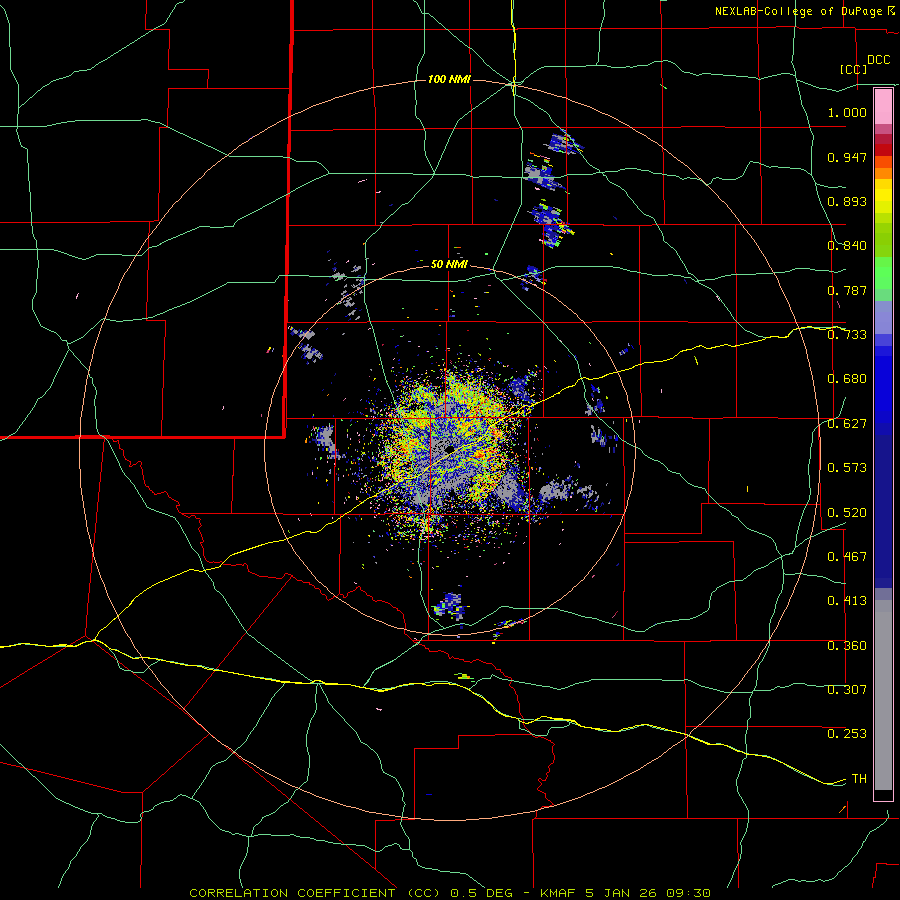
Task: Click the 0.467 value on the color scale
Action: pyautogui.click(x=847, y=557)
